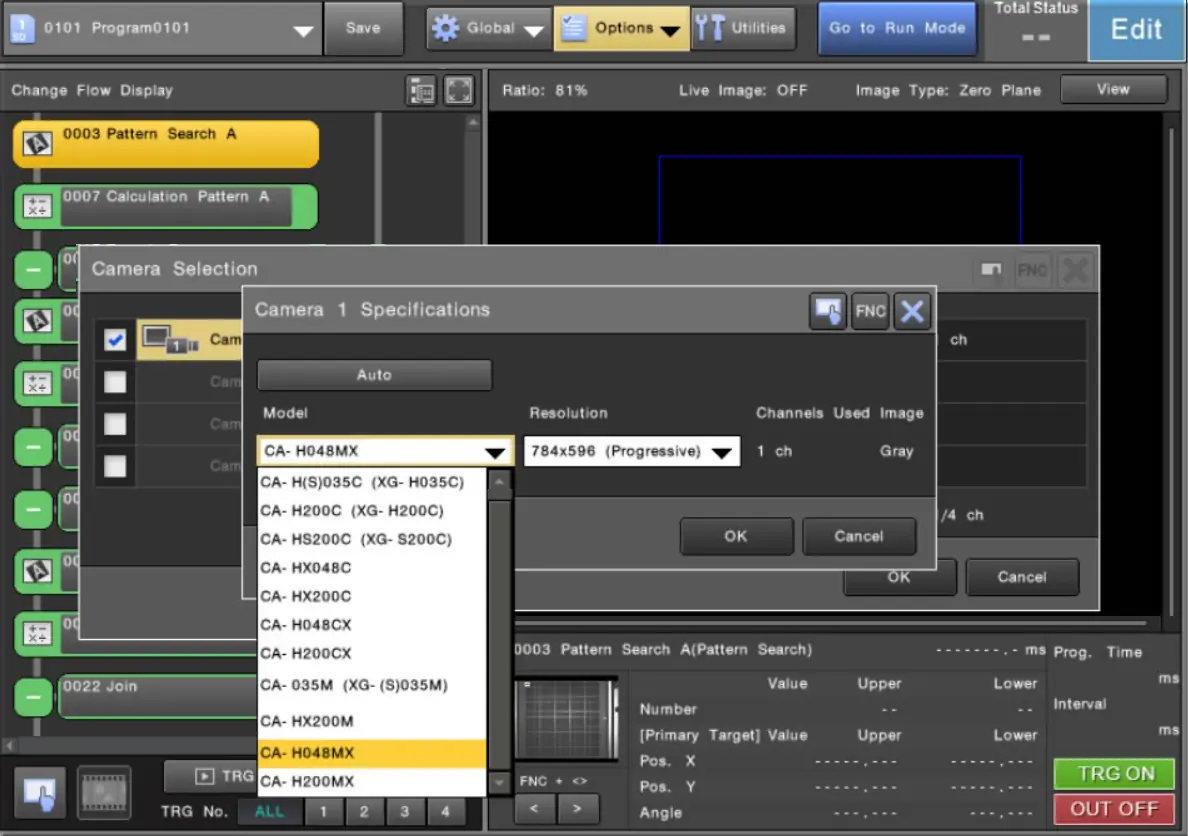
Task: Select the 0003 Pattern Search A unit
Action: click(166, 144)
